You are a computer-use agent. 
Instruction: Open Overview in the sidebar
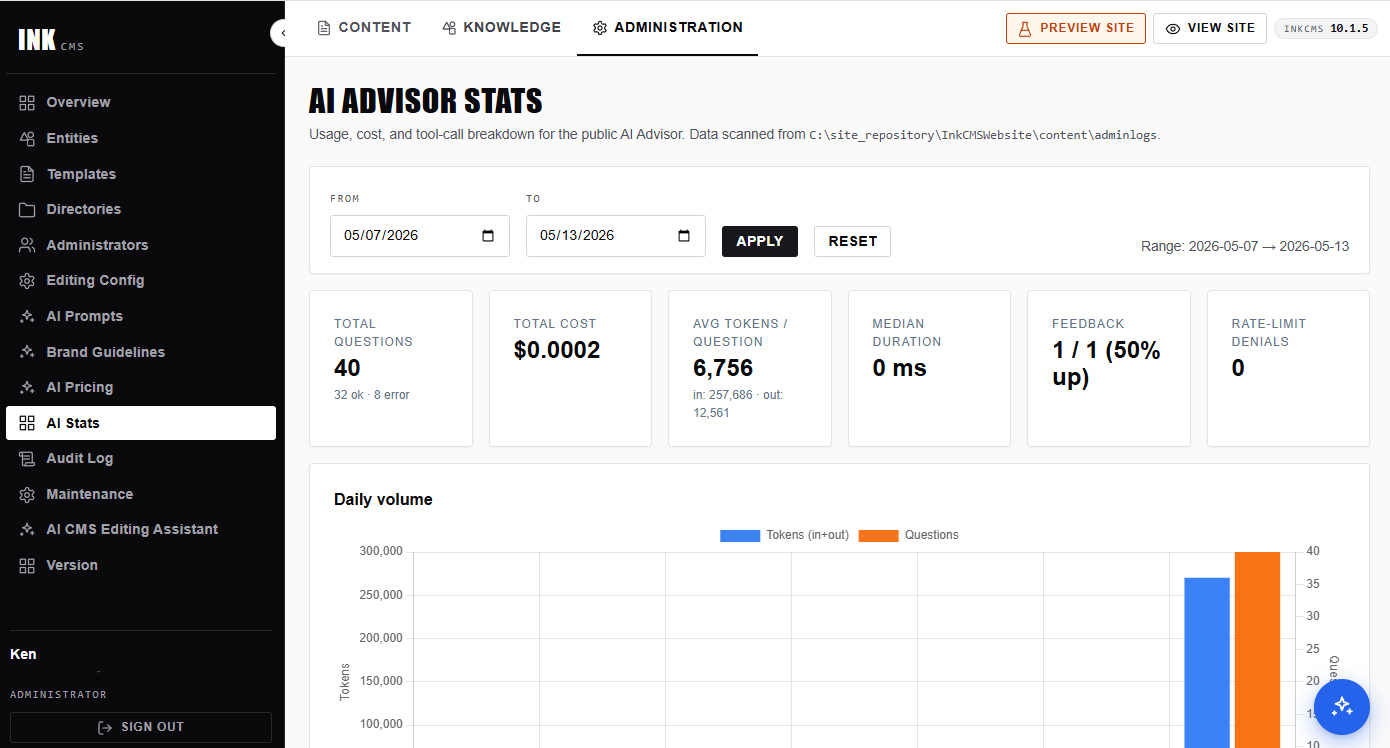[141, 102]
